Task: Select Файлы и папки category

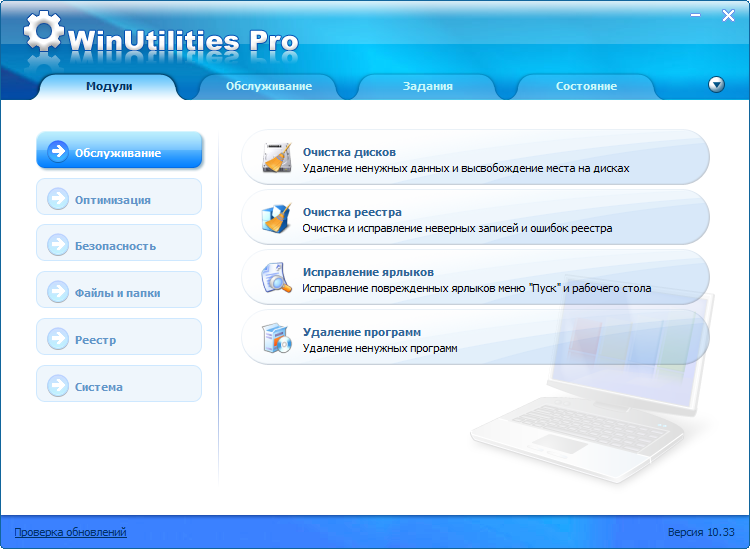Action: (119, 290)
